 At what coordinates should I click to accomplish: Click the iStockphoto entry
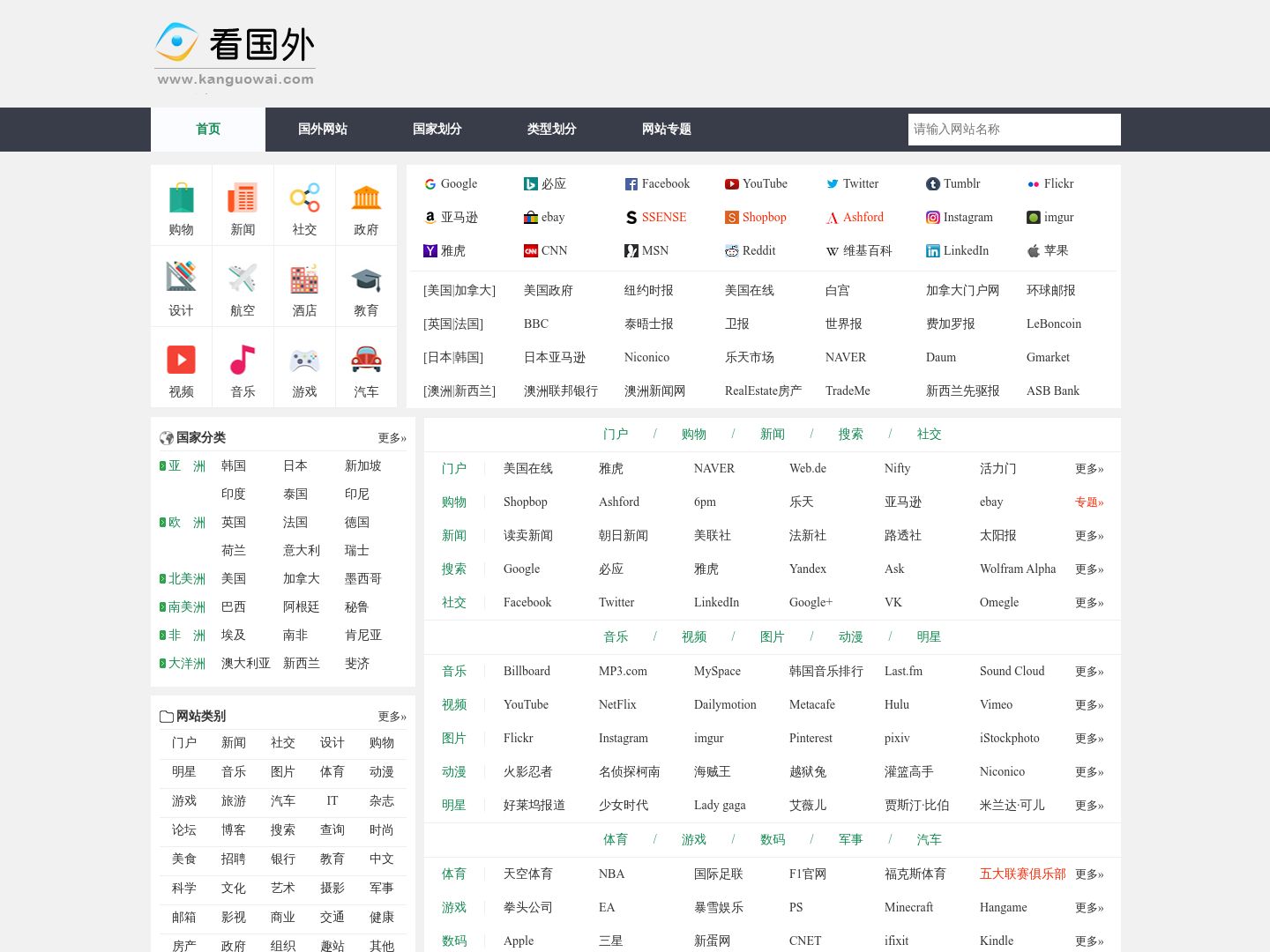click(1010, 739)
